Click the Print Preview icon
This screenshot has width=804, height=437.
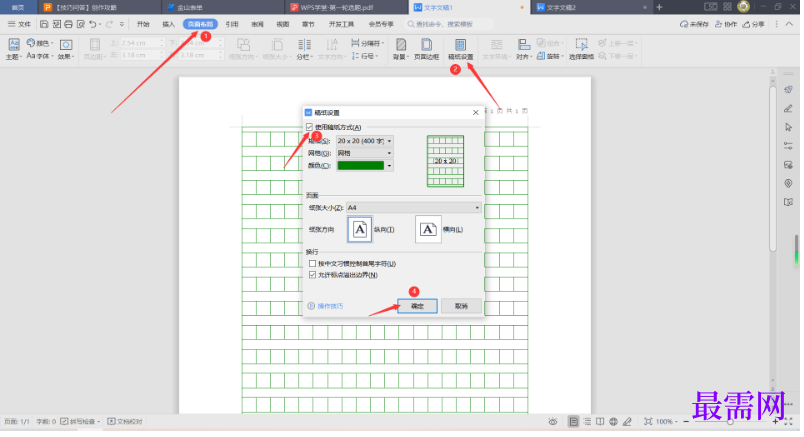click(x=81, y=24)
